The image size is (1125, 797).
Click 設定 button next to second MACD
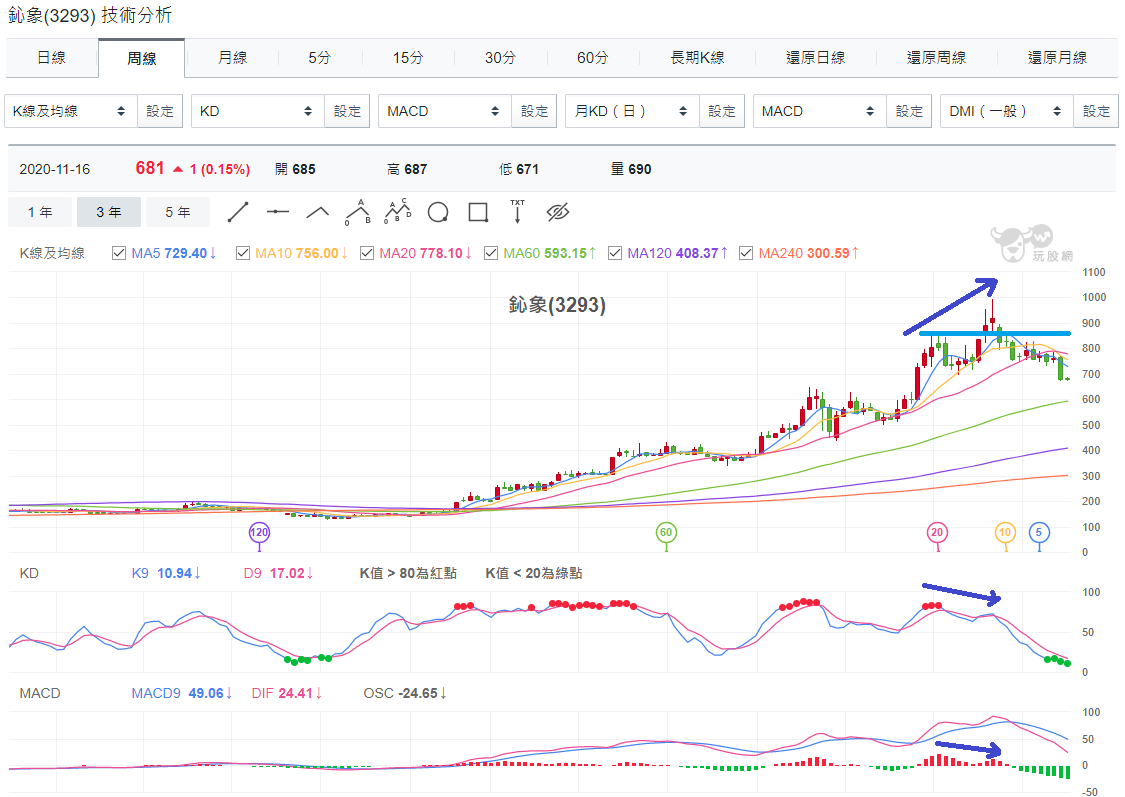[909, 111]
